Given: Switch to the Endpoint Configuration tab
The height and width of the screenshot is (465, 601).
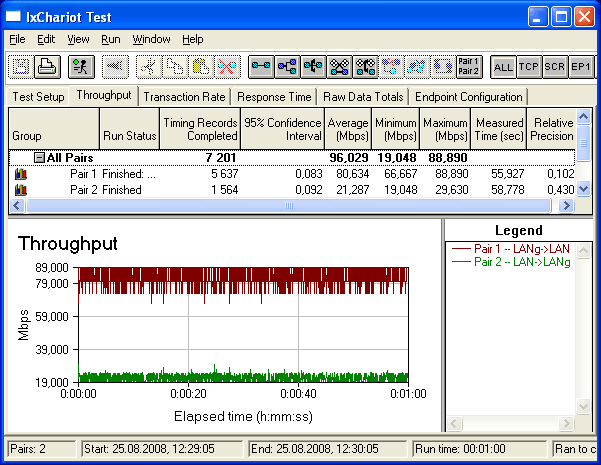Looking at the screenshot, I should click(469, 97).
